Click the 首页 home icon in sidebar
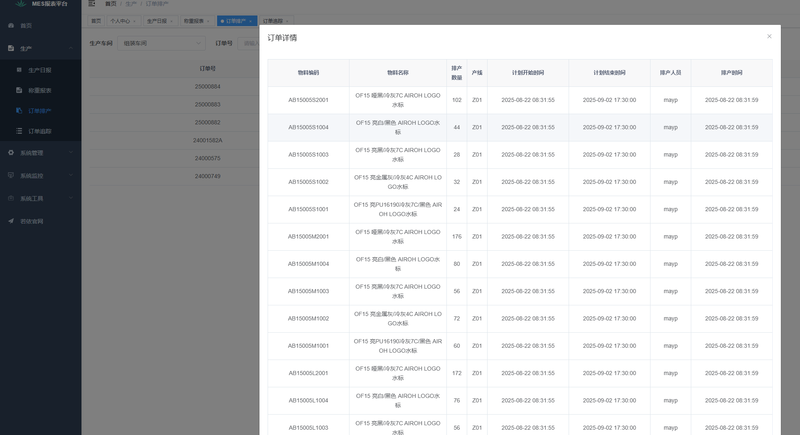The width and height of the screenshot is (800, 435). 11,25
